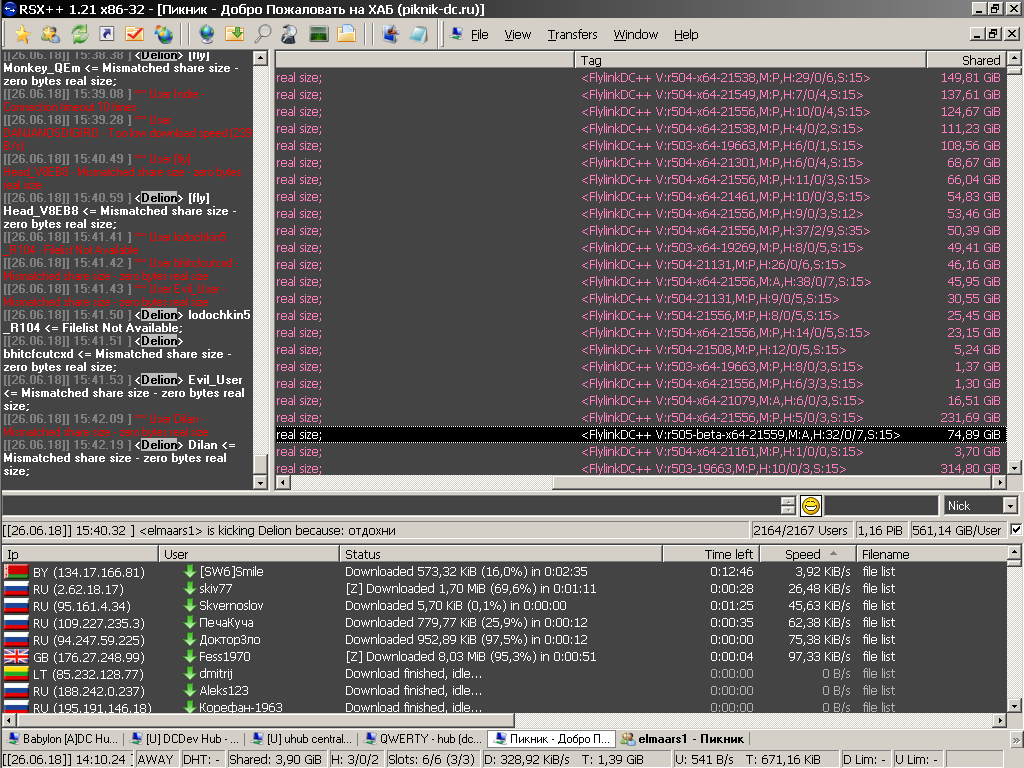Screen dimensions: 1024x768
Task: Open the Help menu
Action: click(686, 35)
